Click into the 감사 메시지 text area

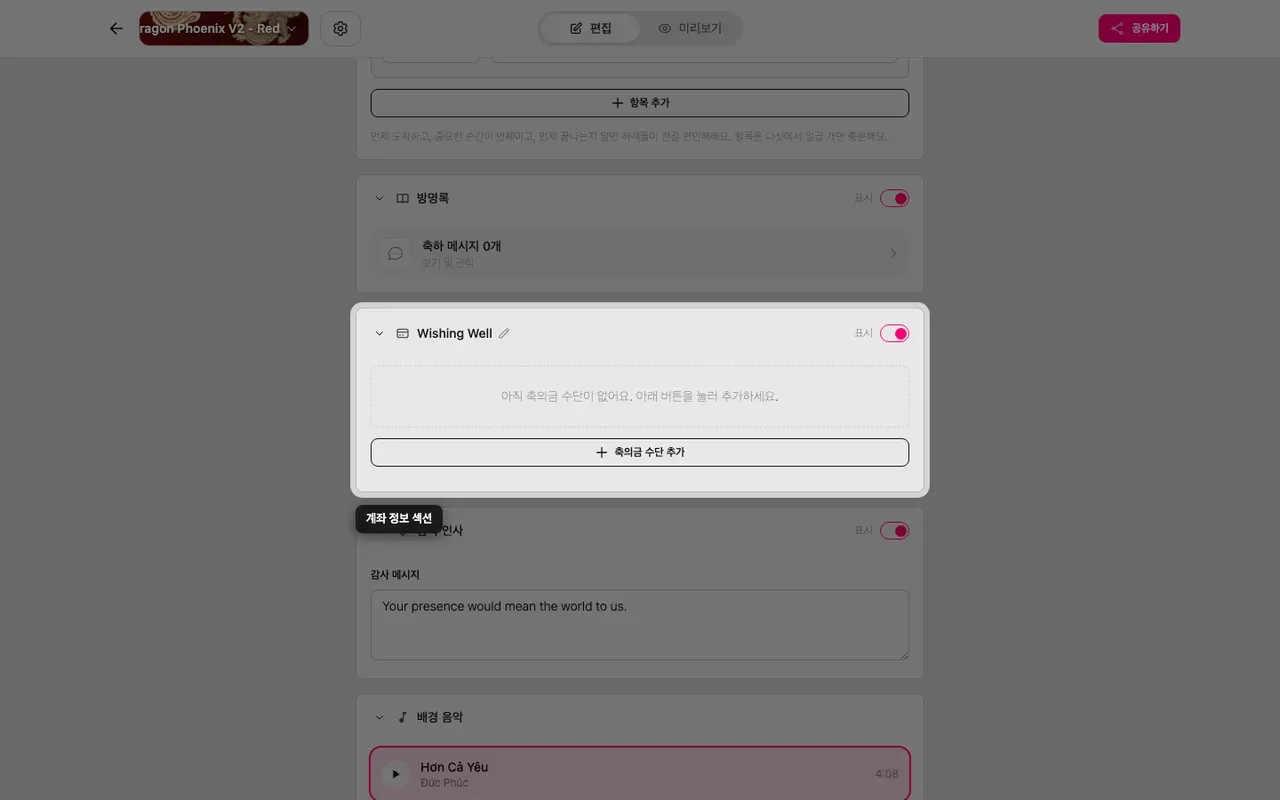[640, 625]
